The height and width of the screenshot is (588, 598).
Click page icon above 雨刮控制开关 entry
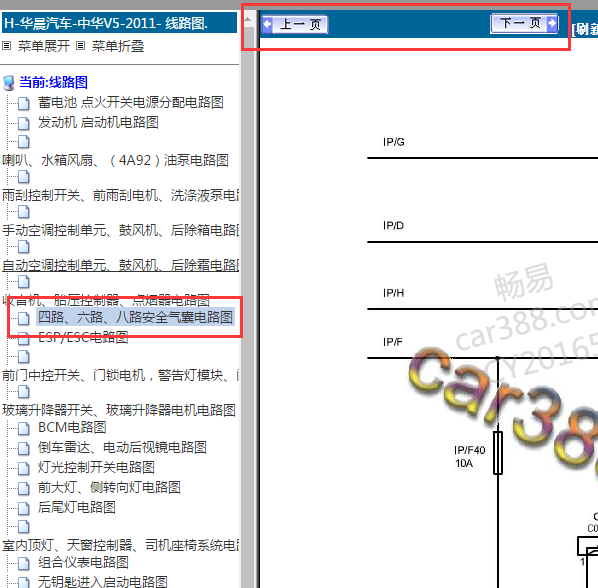click(x=24, y=177)
